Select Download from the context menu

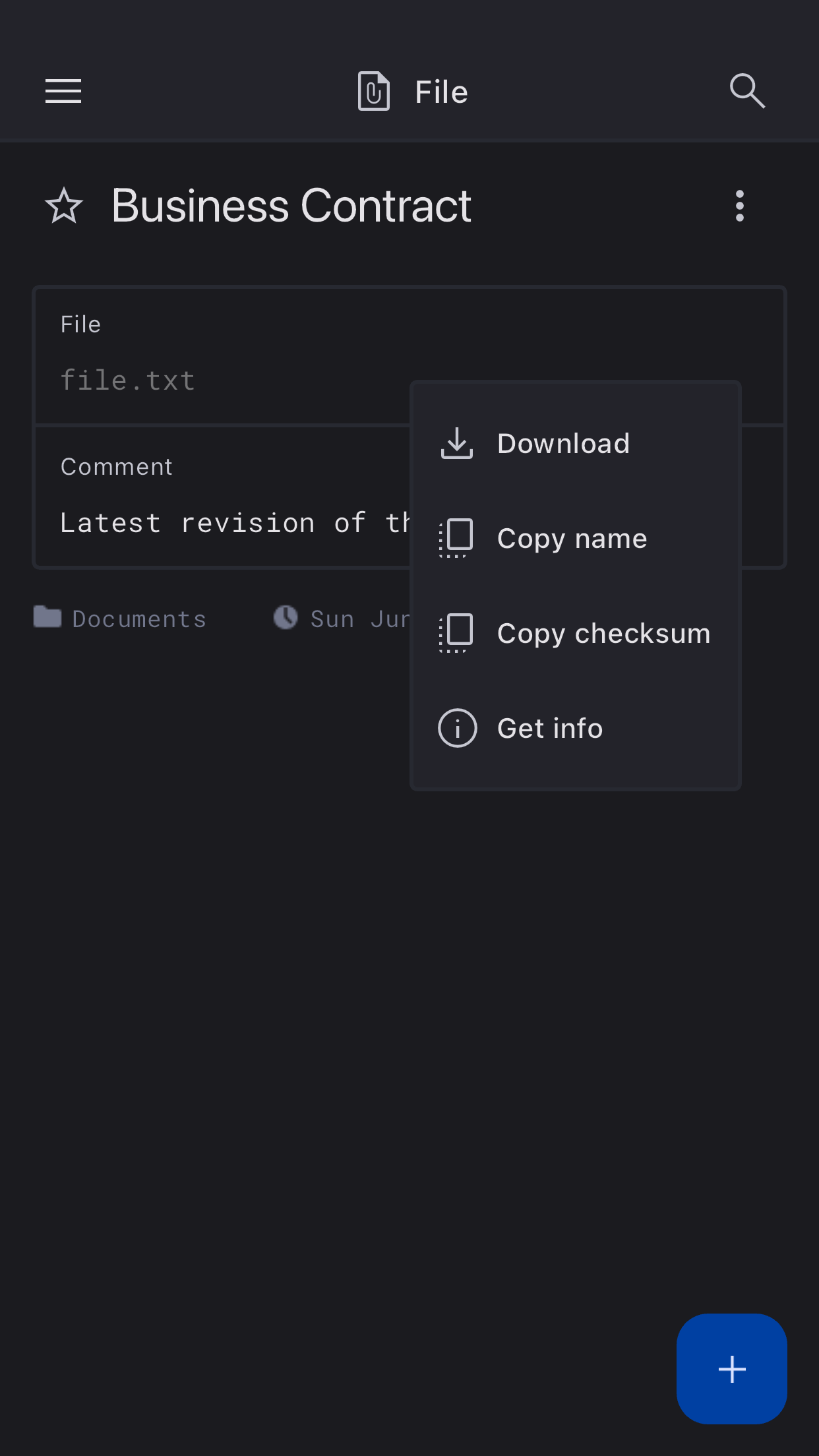pyautogui.click(x=563, y=443)
